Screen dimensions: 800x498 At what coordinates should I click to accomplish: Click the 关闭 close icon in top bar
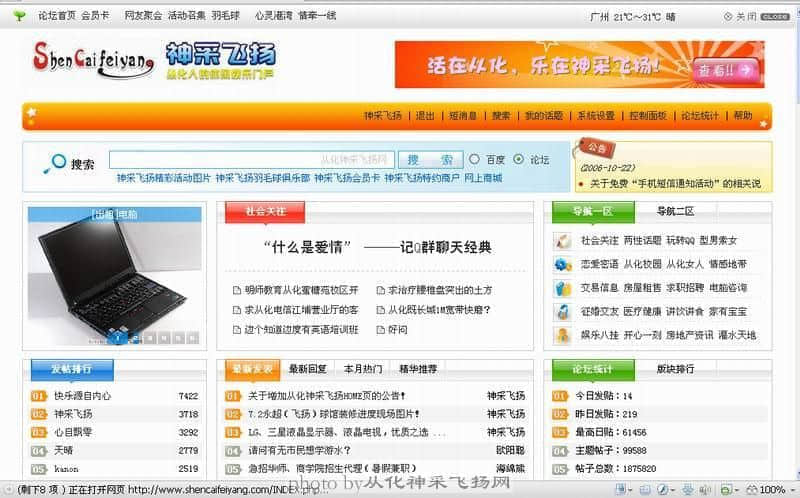[x=728, y=17]
